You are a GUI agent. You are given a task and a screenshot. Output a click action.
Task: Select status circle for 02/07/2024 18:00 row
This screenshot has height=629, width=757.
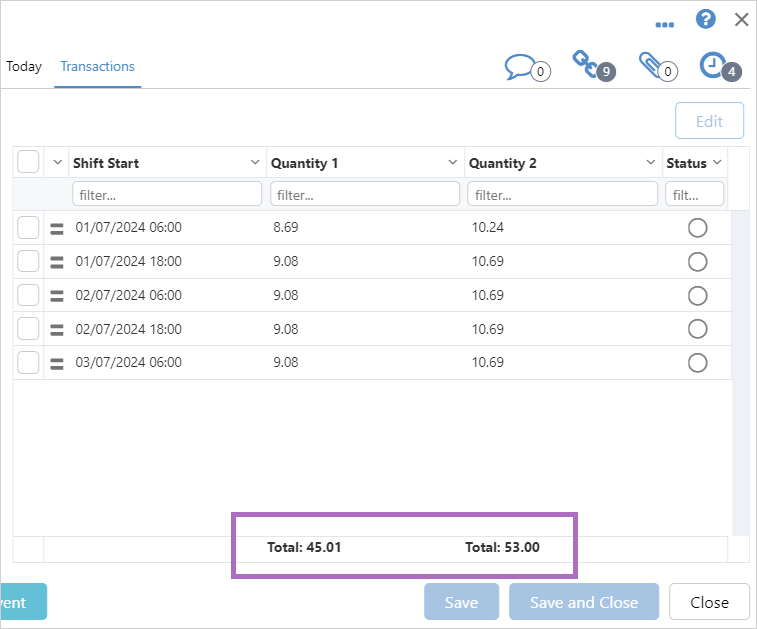[x=697, y=329]
